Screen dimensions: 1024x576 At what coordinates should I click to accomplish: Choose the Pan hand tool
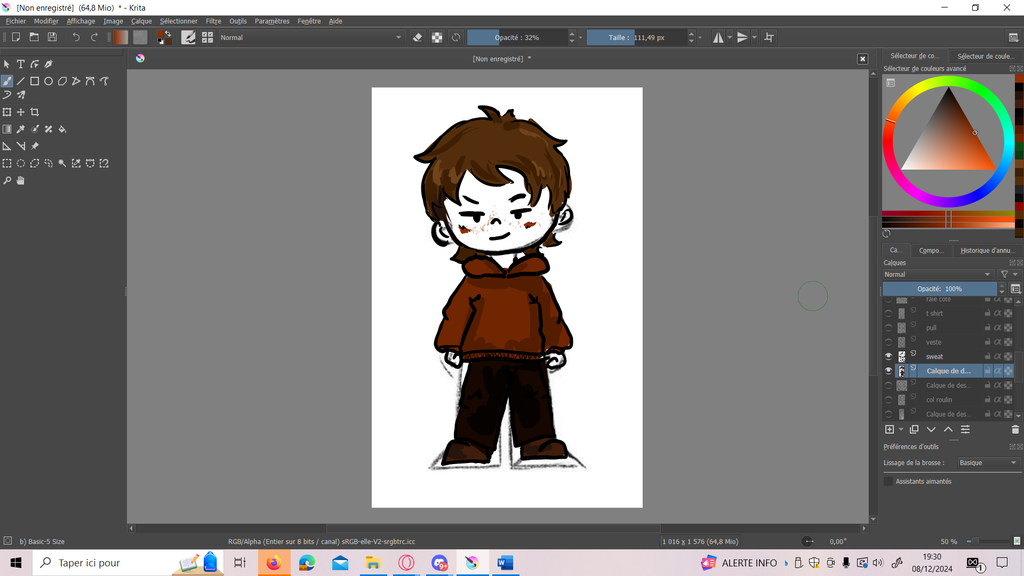[20, 181]
